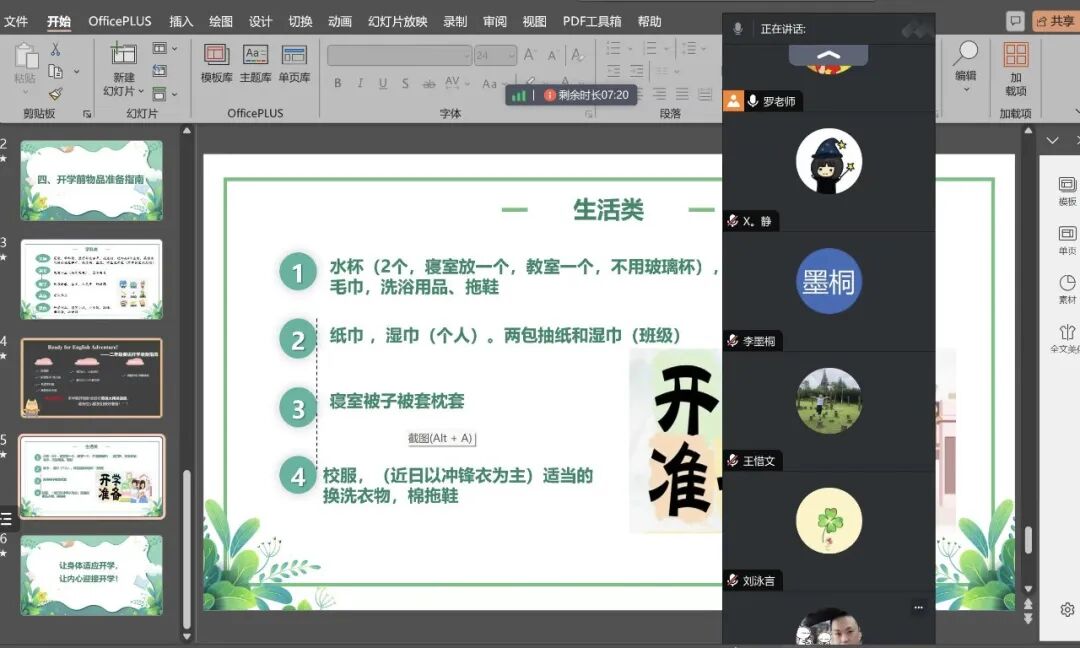Toggle bold formatting
Viewport: 1080px width, 648px height.
(x=338, y=83)
